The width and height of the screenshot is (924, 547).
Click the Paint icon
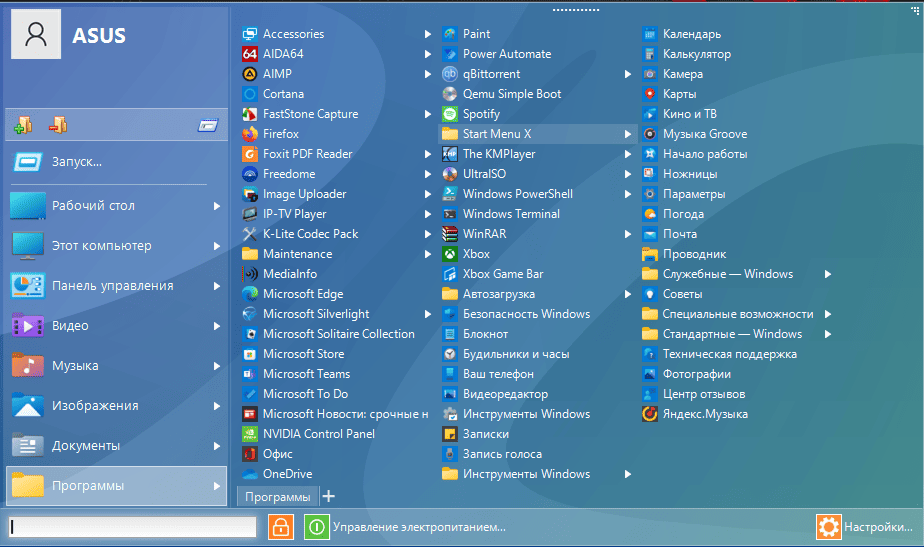point(450,34)
